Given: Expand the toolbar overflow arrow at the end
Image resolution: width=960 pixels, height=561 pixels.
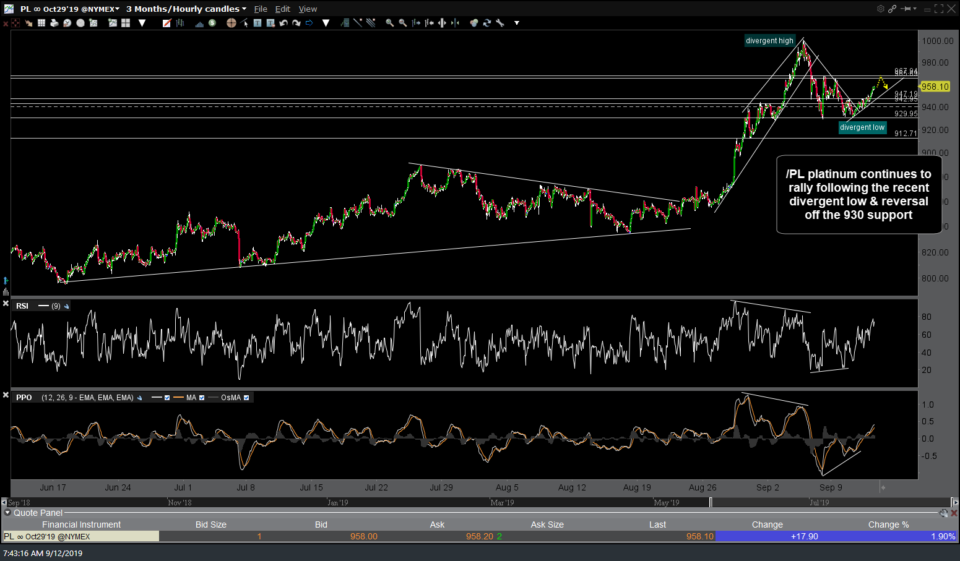Looking at the screenshot, I should coord(517,23).
